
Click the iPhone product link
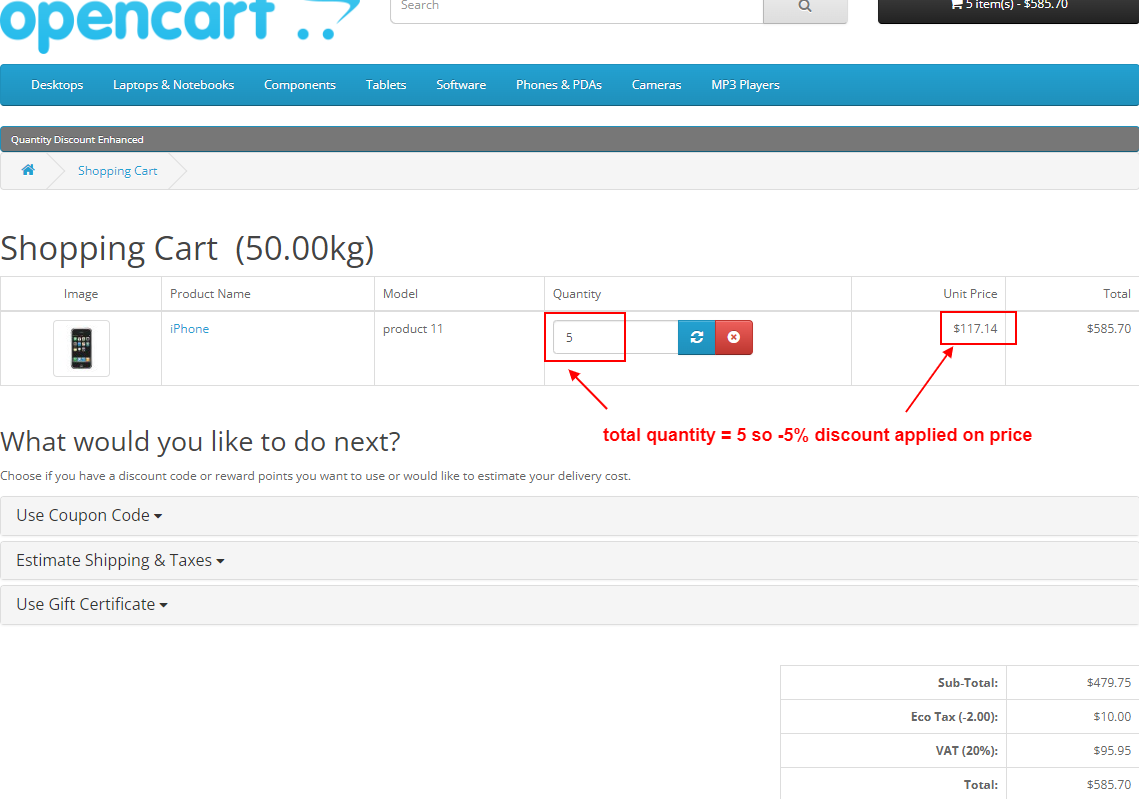pyautogui.click(x=190, y=328)
